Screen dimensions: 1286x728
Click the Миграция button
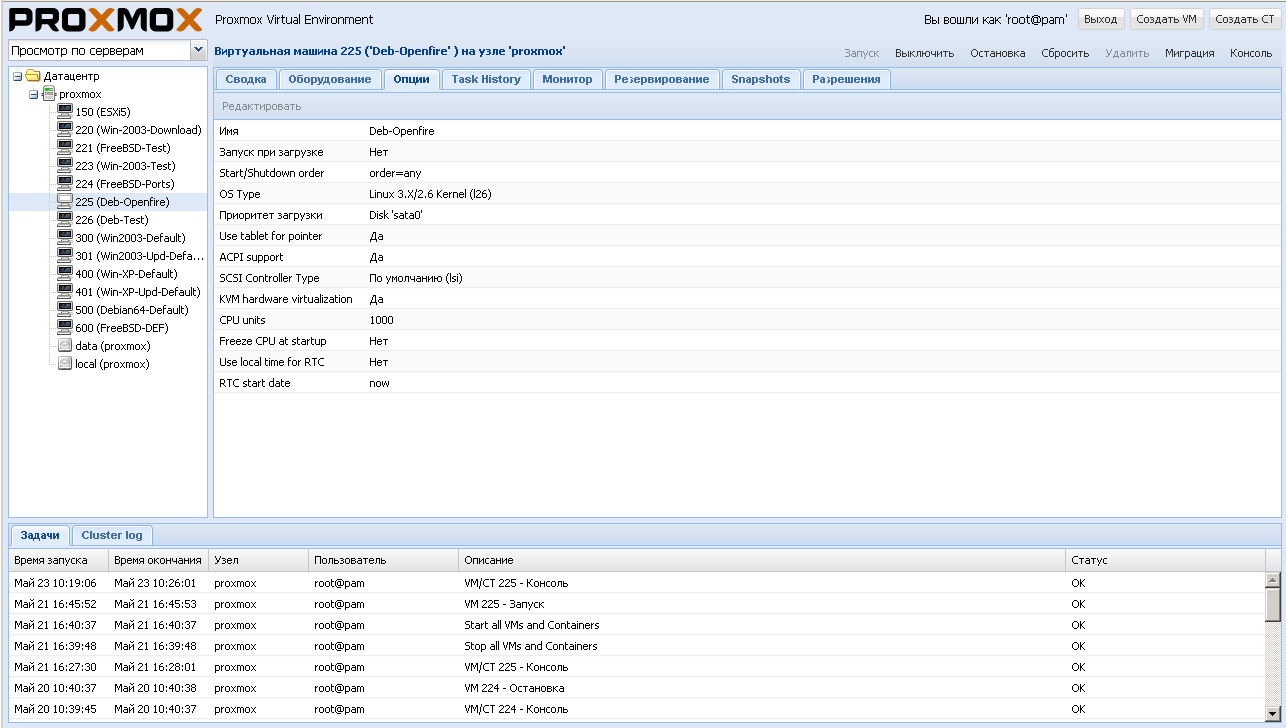tap(1190, 53)
